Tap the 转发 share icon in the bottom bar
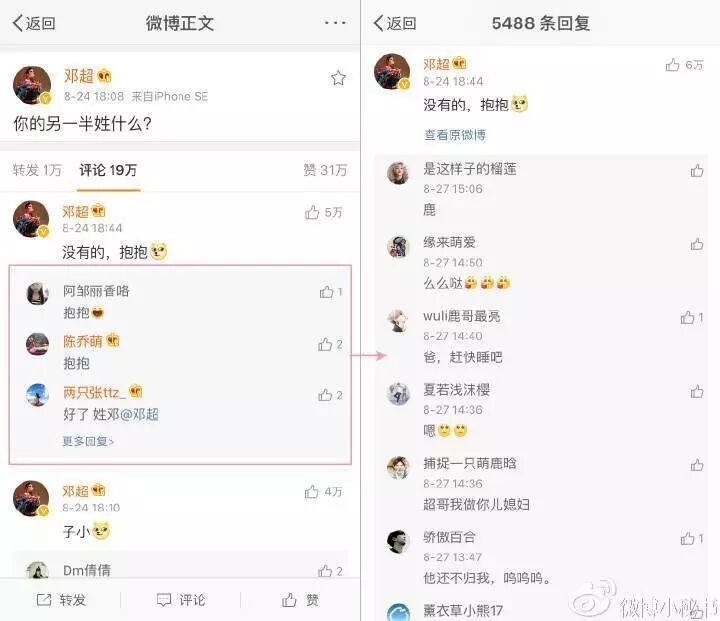Image resolution: width=720 pixels, height=621 pixels. (44, 599)
